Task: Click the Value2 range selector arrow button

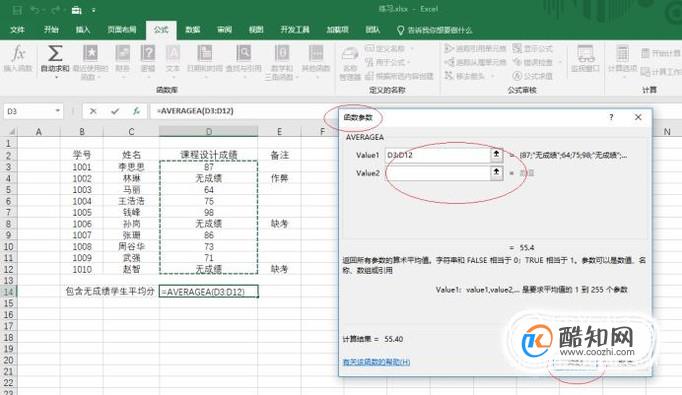Action: [x=496, y=172]
